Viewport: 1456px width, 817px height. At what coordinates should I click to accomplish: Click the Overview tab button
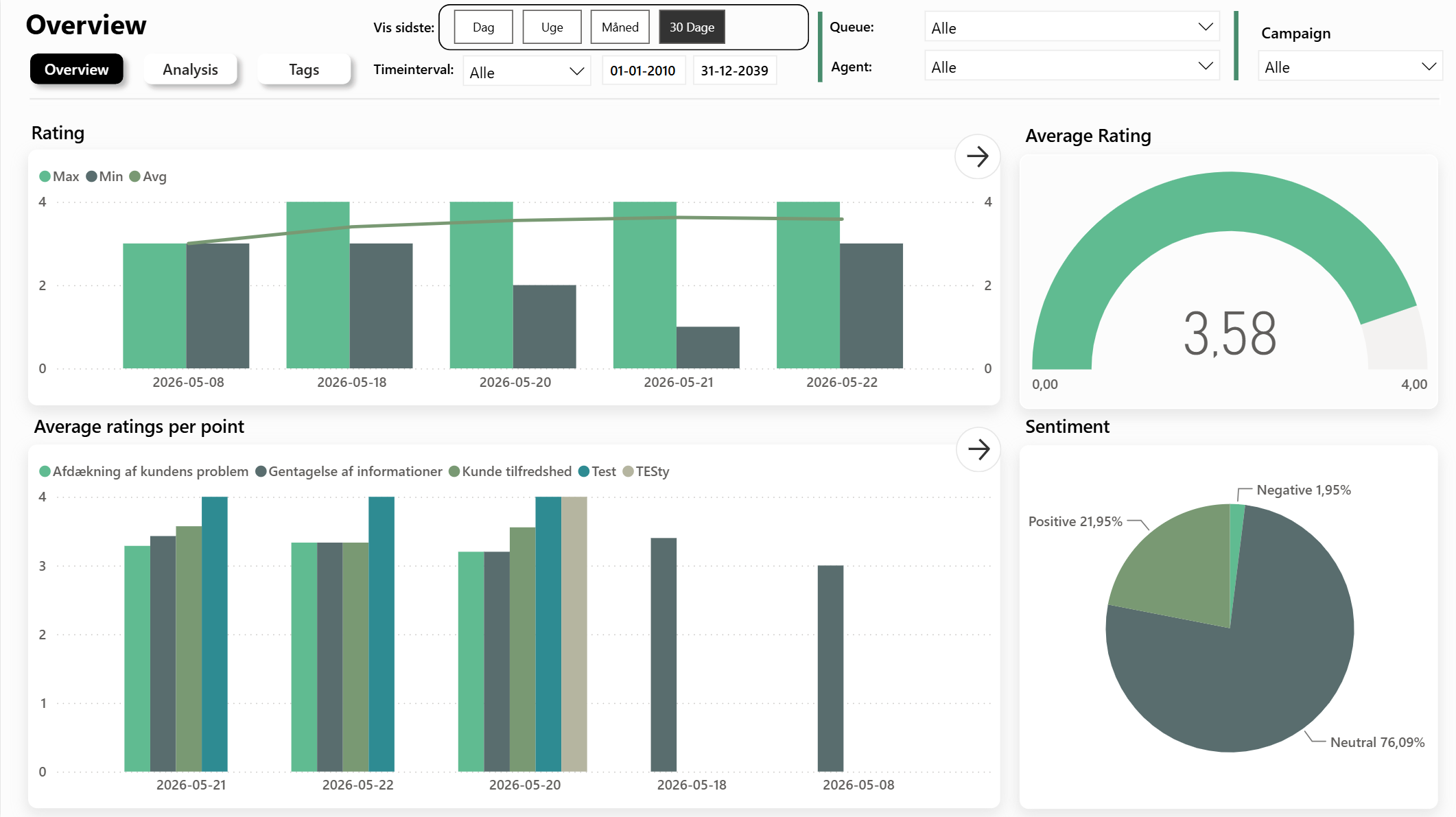point(76,69)
